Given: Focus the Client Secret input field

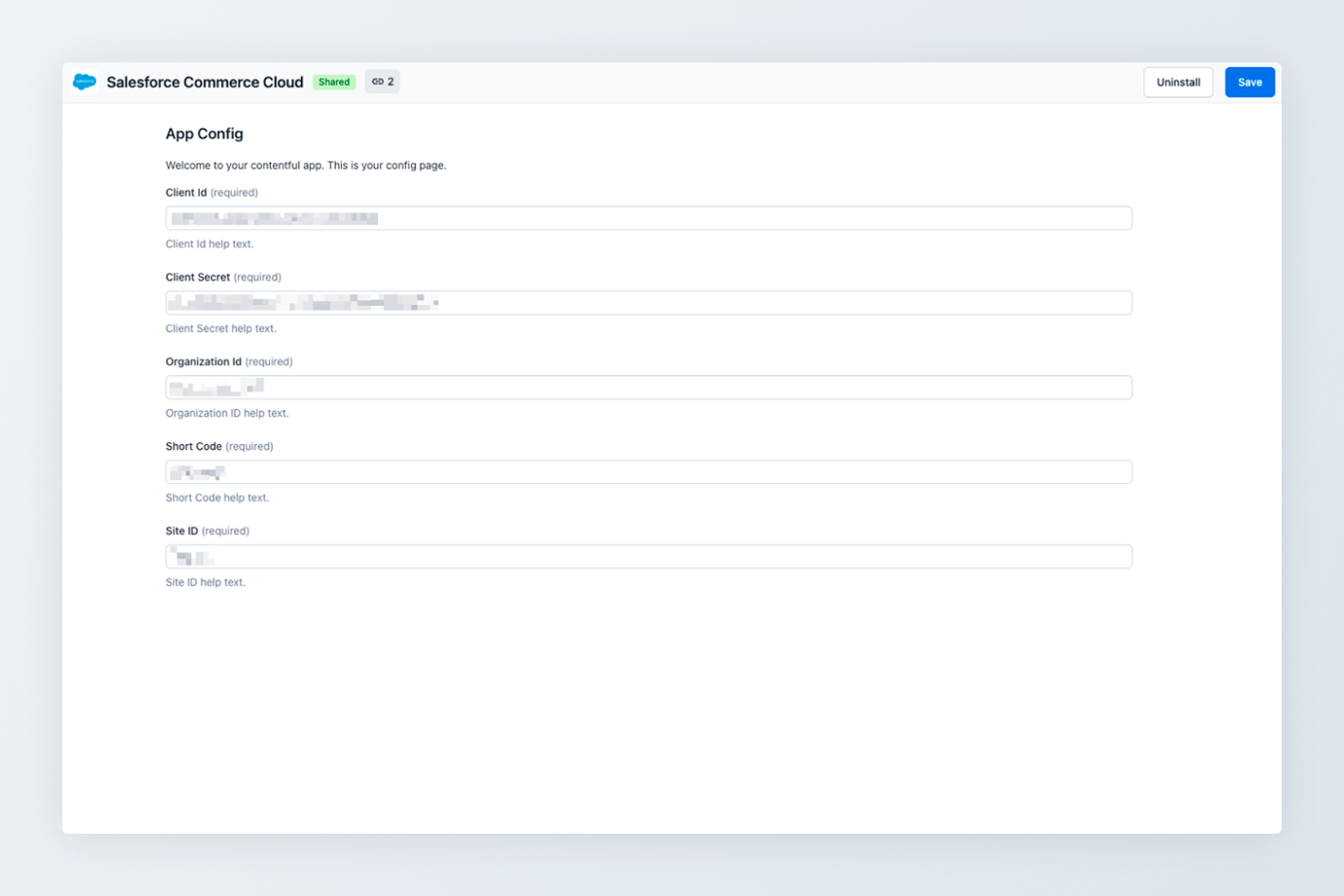Looking at the screenshot, I should tap(649, 303).
